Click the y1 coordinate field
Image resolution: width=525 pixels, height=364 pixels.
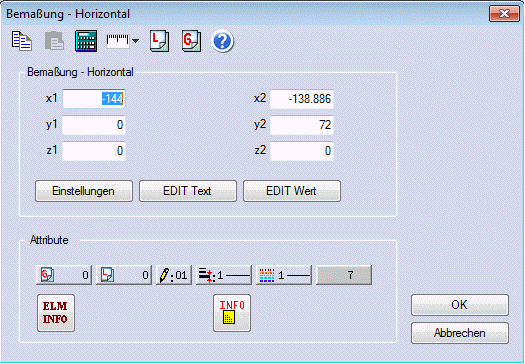(94, 125)
